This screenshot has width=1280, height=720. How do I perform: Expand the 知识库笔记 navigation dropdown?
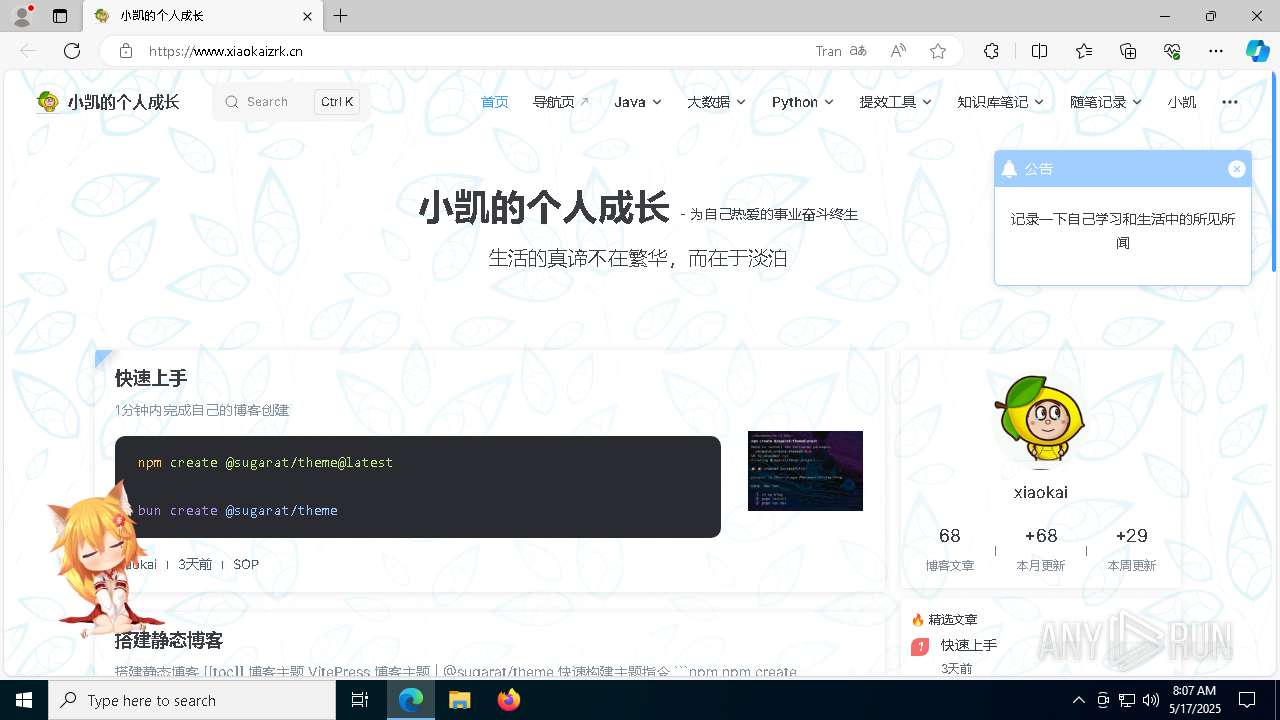(1000, 102)
